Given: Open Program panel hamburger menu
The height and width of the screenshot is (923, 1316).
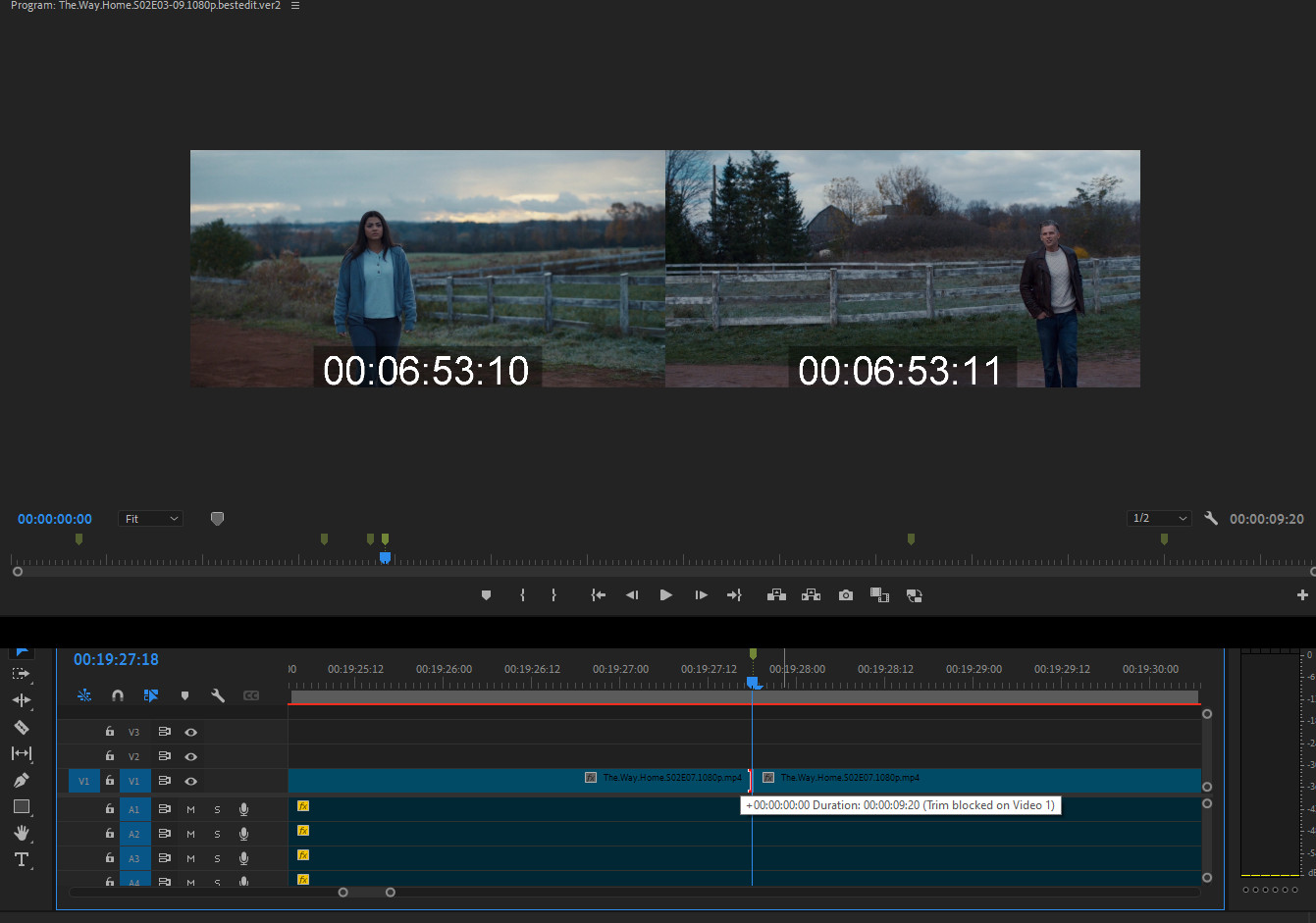Looking at the screenshot, I should coord(295,6).
